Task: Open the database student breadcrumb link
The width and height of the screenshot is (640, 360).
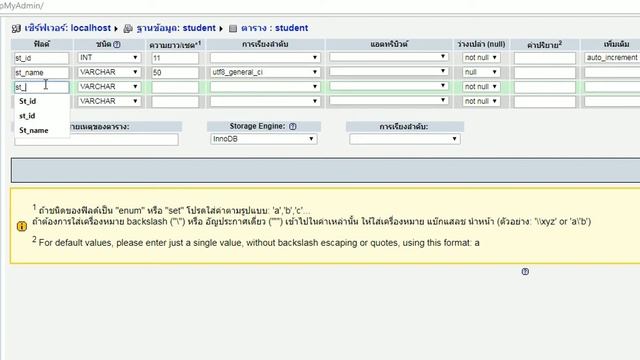Action: [x=176, y=28]
